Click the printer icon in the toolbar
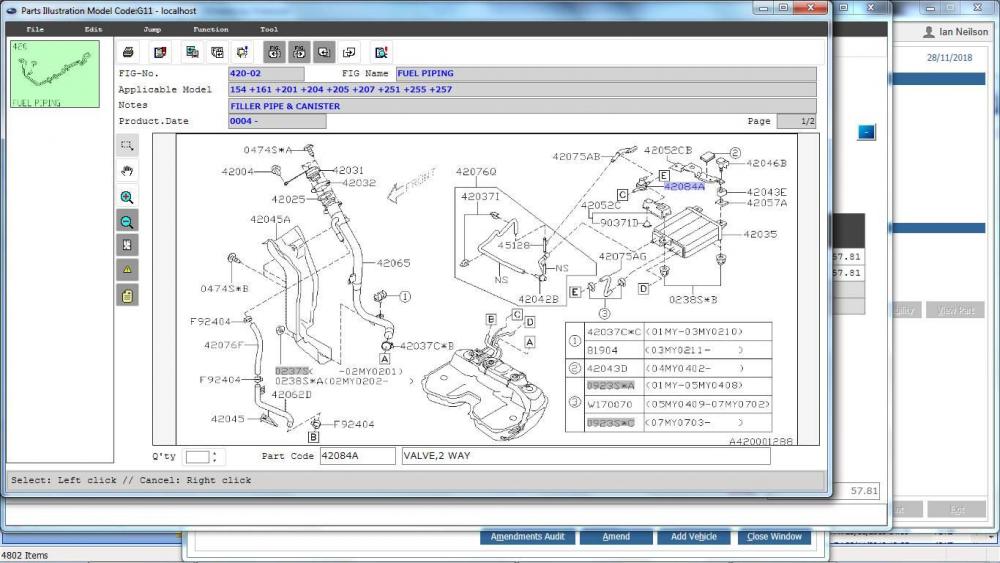The height and width of the screenshot is (563, 1000). point(128,52)
